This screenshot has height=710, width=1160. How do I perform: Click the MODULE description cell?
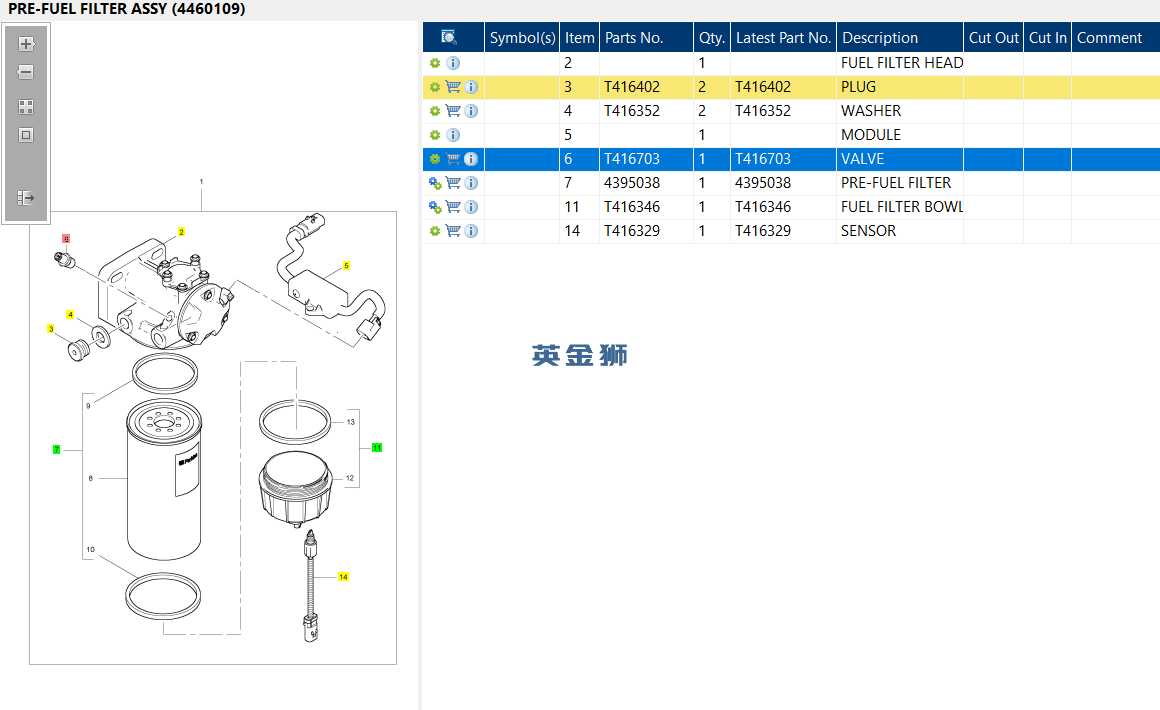point(900,135)
